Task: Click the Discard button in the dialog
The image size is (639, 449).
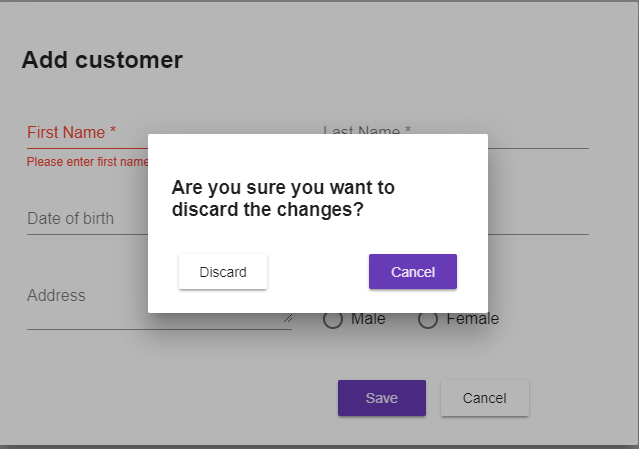Action: point(222,272)
